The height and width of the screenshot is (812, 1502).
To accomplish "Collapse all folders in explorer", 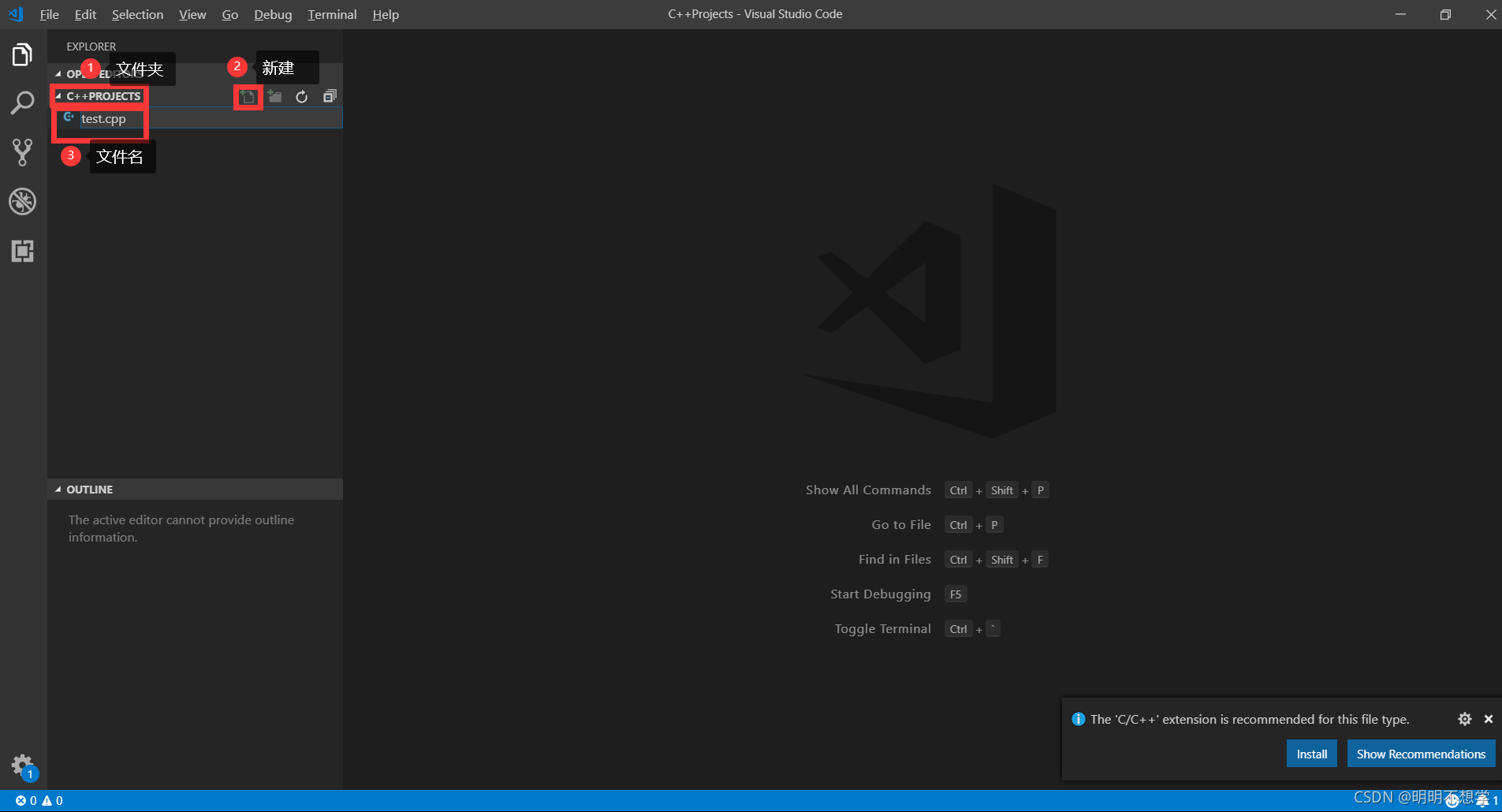I will point(330,96).
